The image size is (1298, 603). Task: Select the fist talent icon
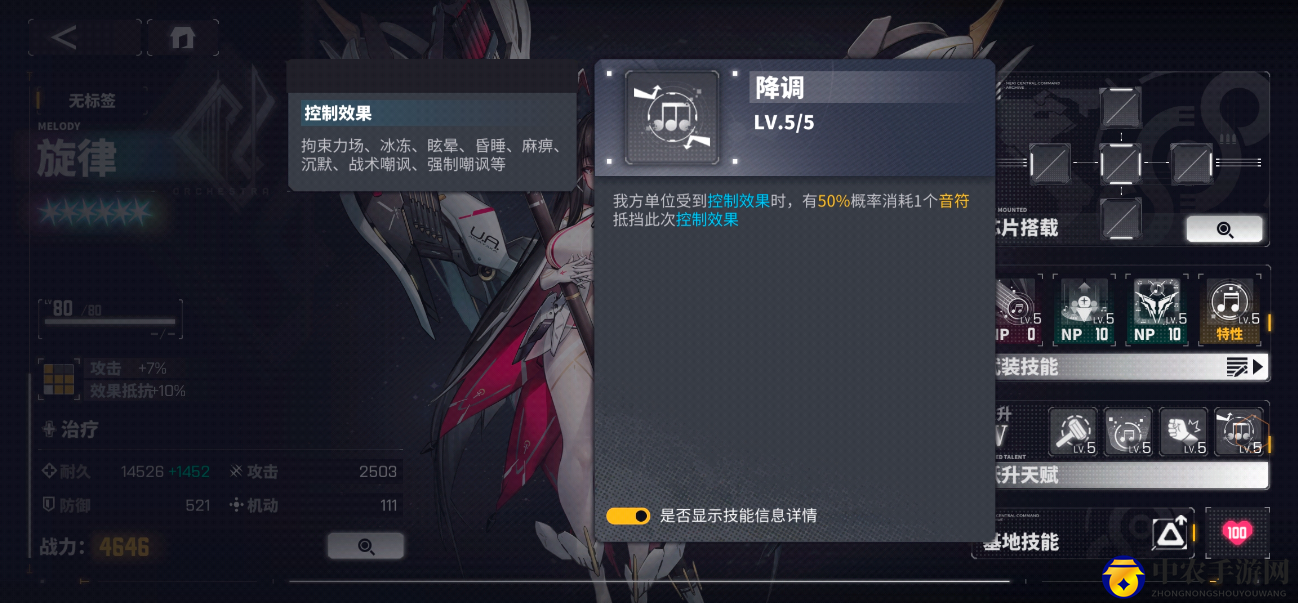pyautogui.click(x=1184, y=432)
